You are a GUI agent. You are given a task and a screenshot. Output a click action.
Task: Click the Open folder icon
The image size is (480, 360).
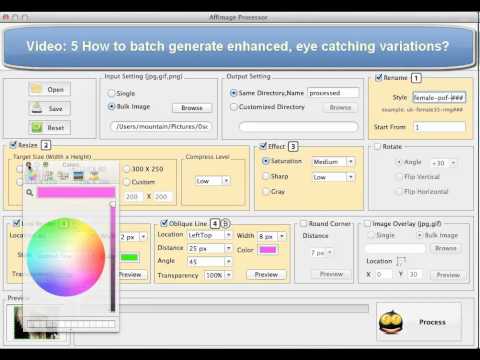(x=36, y=89)
